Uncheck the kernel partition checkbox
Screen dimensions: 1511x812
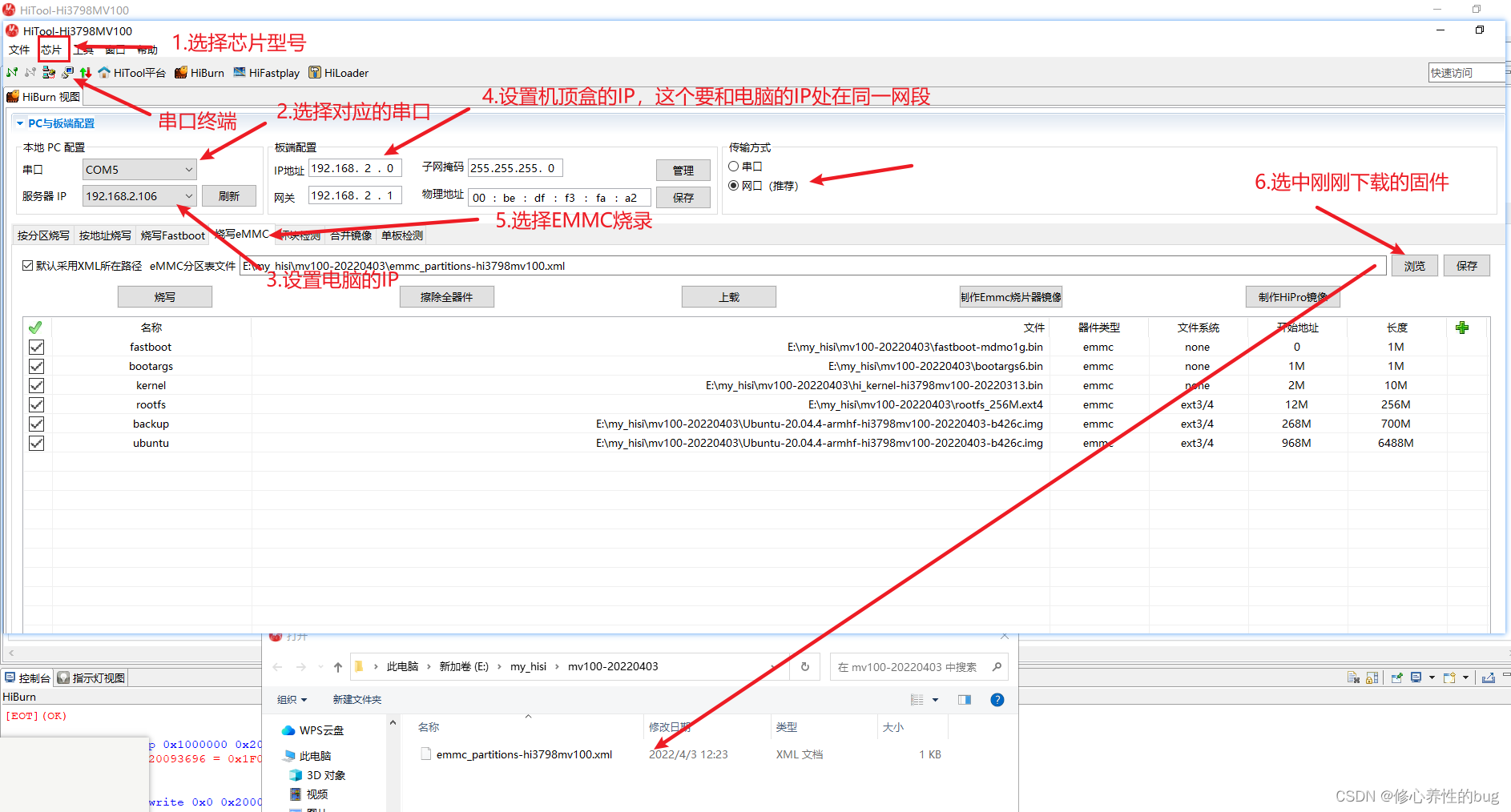(x=36, y=385)
